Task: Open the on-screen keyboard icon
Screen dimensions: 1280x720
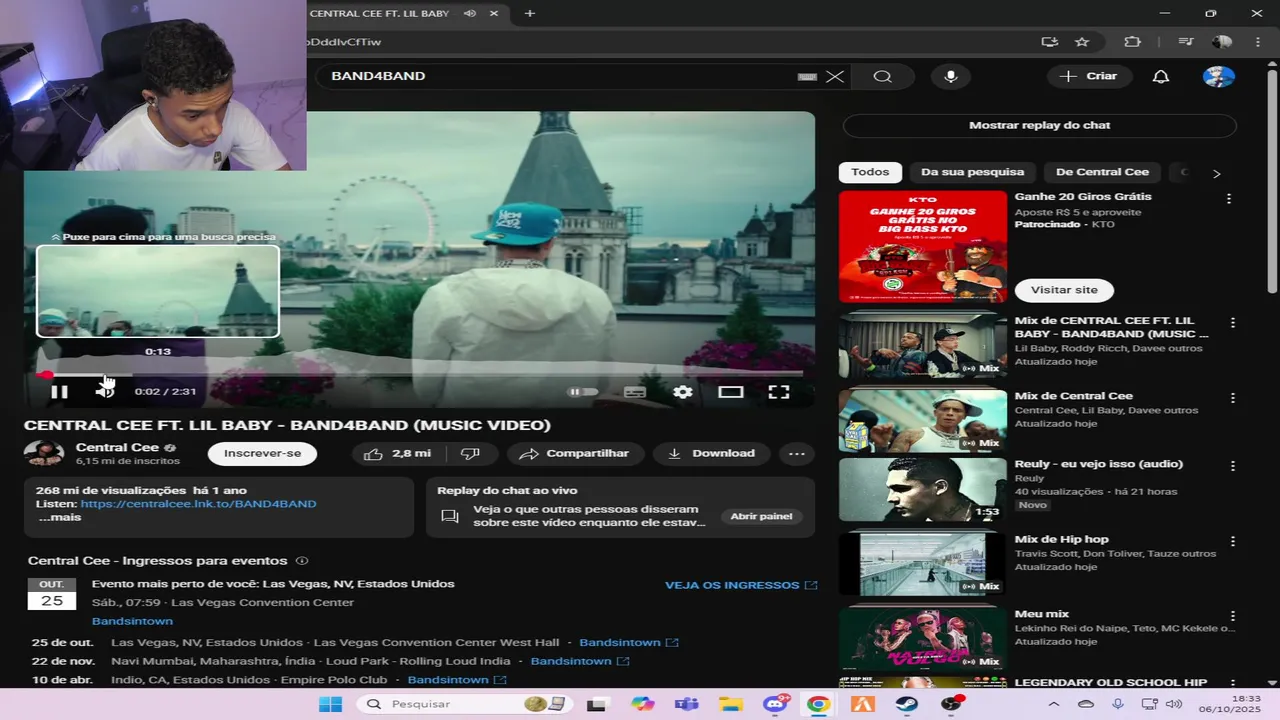Action: tap(807, 77)
